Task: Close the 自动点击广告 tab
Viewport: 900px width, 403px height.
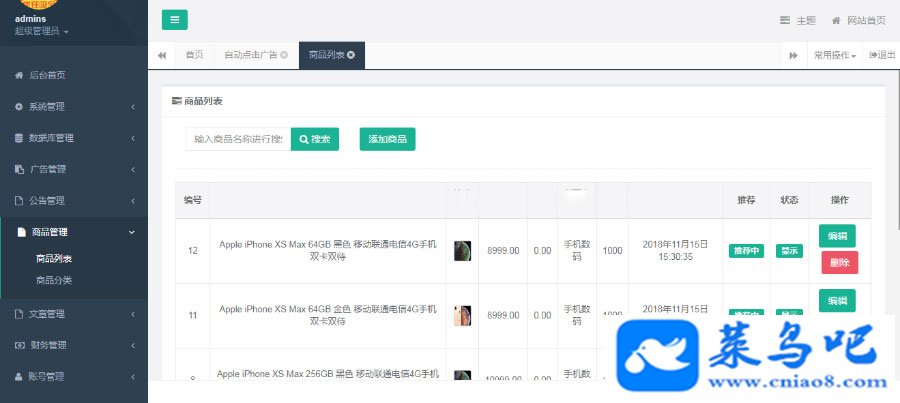Action: click(x=284, y=55)
